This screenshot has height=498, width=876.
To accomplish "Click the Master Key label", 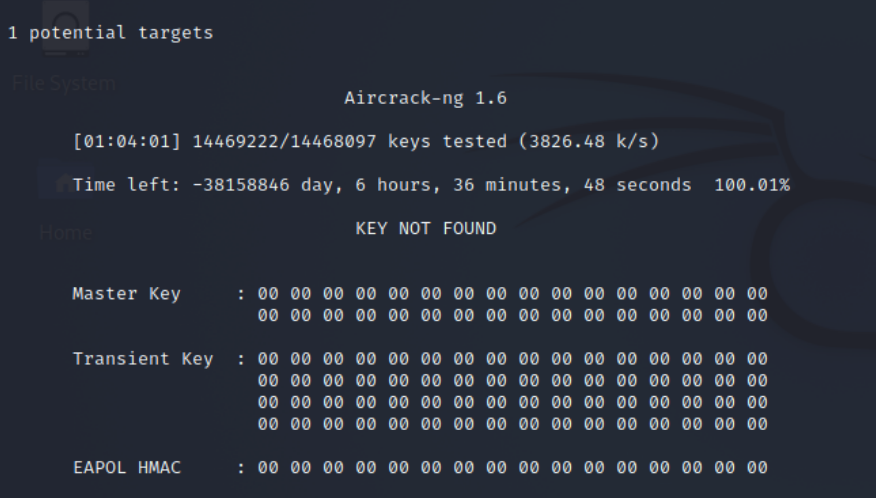I will tap(126, 294).
